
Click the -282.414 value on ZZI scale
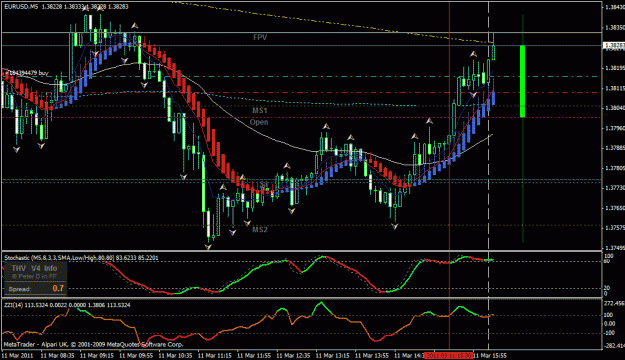[614, 346]
